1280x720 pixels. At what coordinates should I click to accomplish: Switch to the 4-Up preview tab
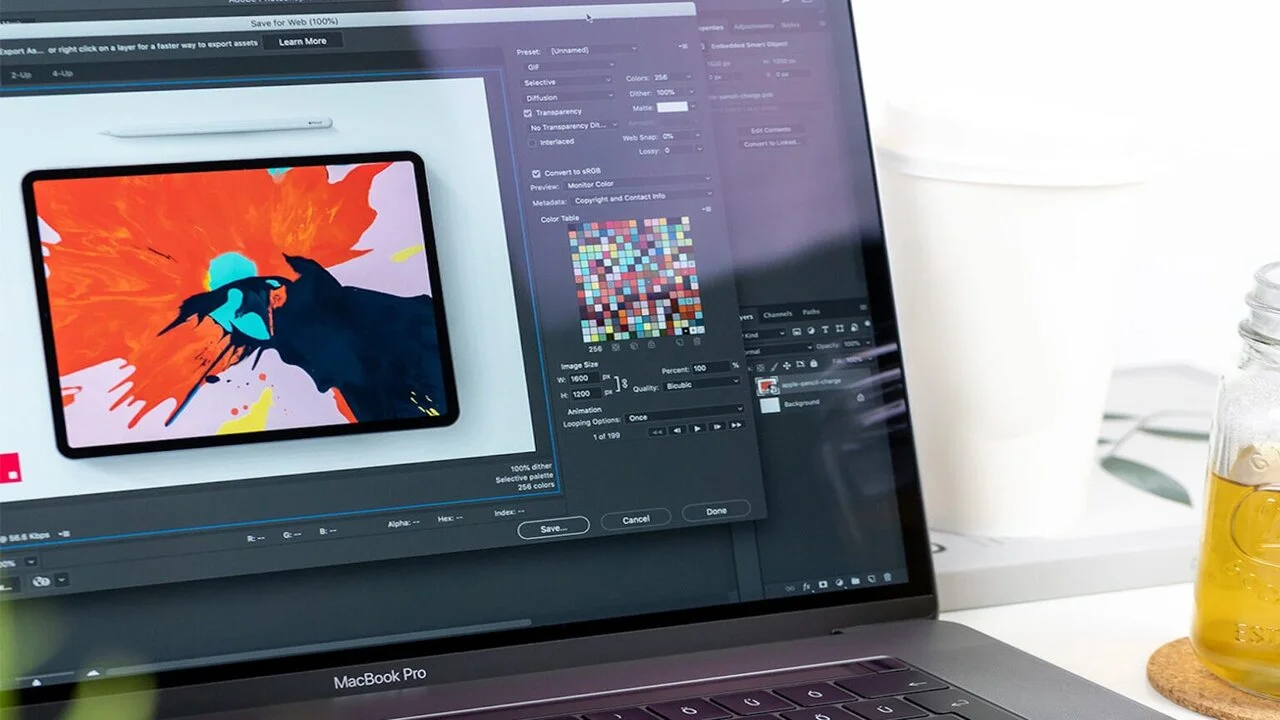[62, 74]
